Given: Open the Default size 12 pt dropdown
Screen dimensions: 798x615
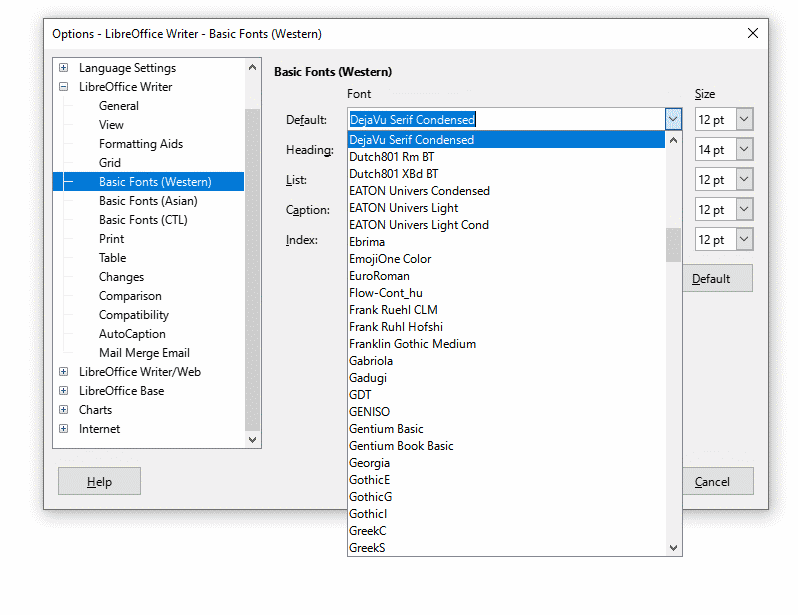Looking at the screenshot, I should [x=744, y=120].
